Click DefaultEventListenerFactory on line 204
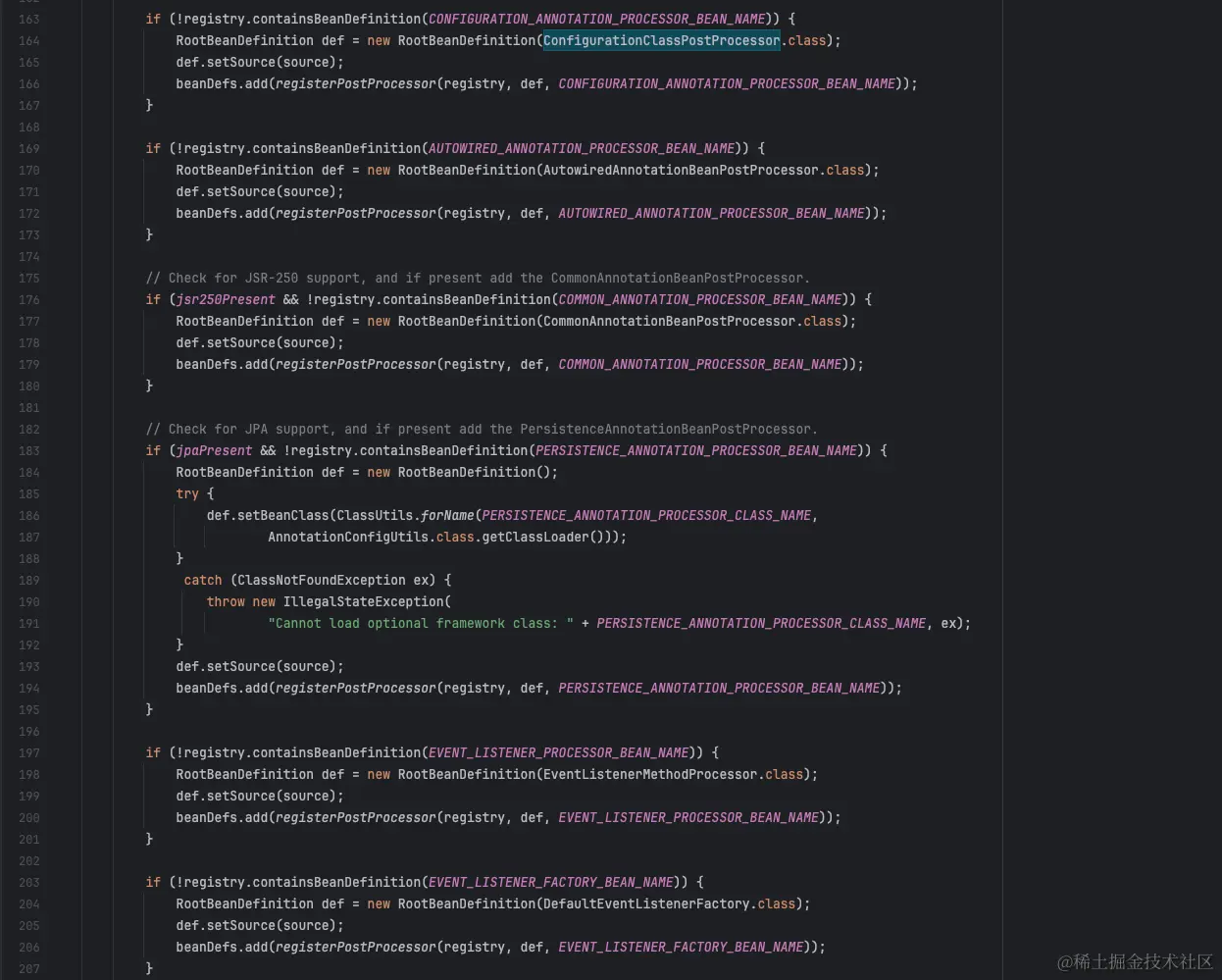Viewport: 1222px width, 980px height. point(646,903)
